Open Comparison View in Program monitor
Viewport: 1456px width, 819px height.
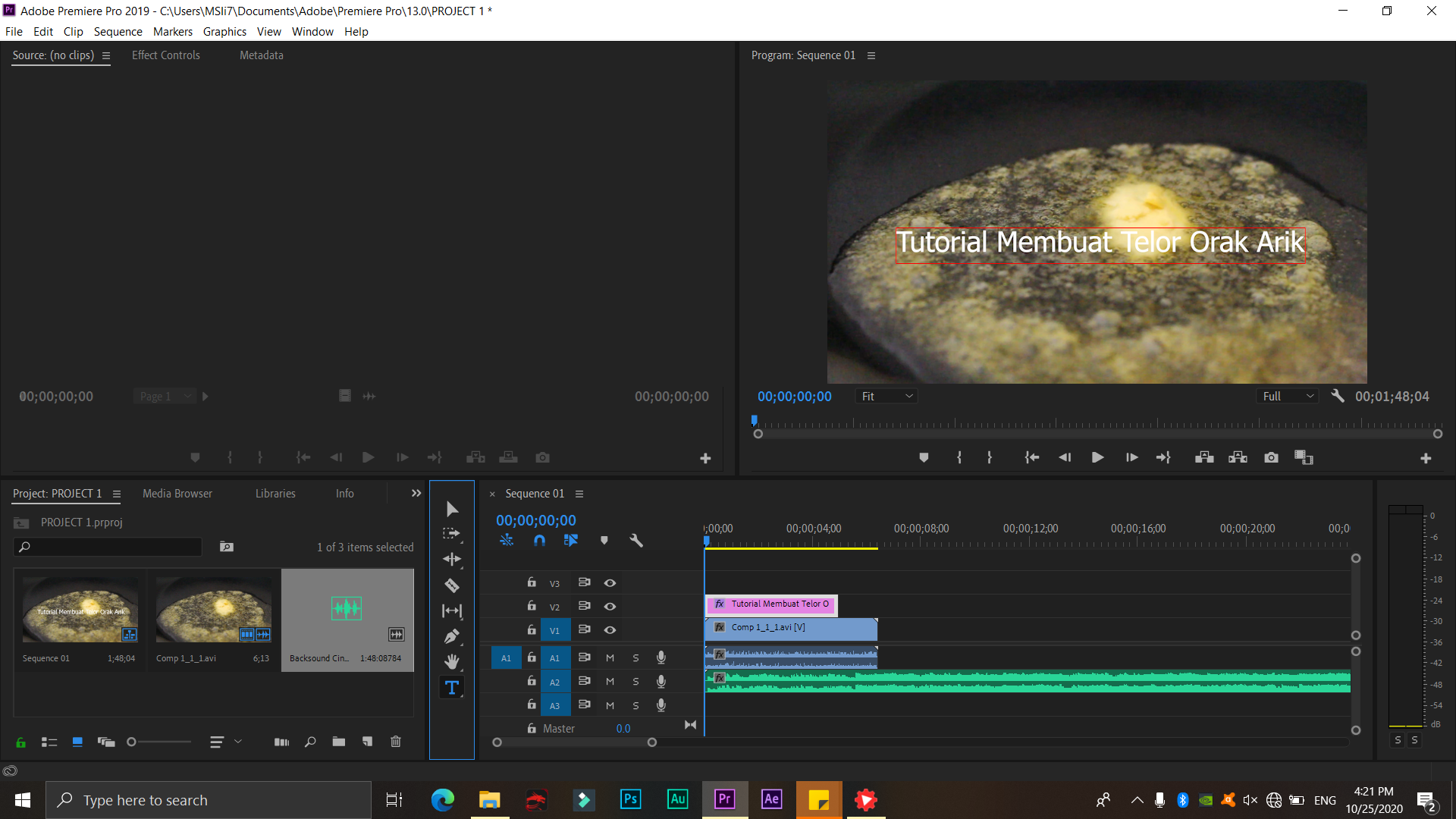coord(1304,457)
